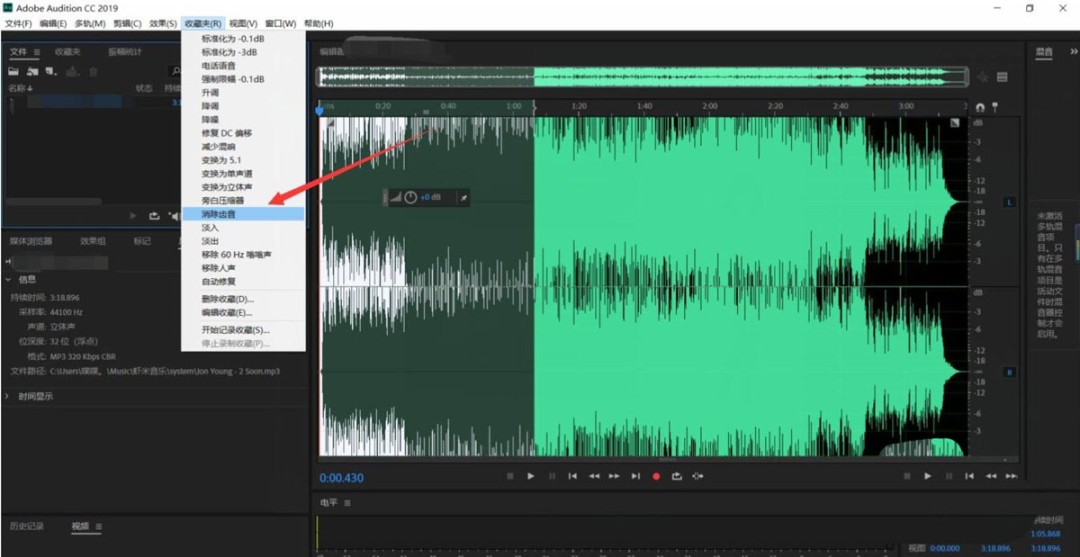Adjust the HUD volume knob +0 dB
This screenshot has width=1080, height=557.
point(411,198)
